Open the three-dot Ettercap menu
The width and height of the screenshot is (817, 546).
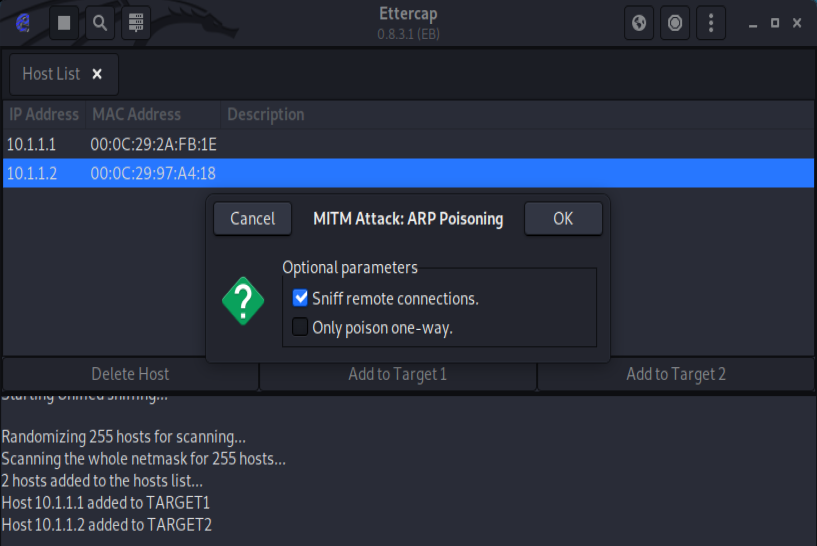pos(711,23)
